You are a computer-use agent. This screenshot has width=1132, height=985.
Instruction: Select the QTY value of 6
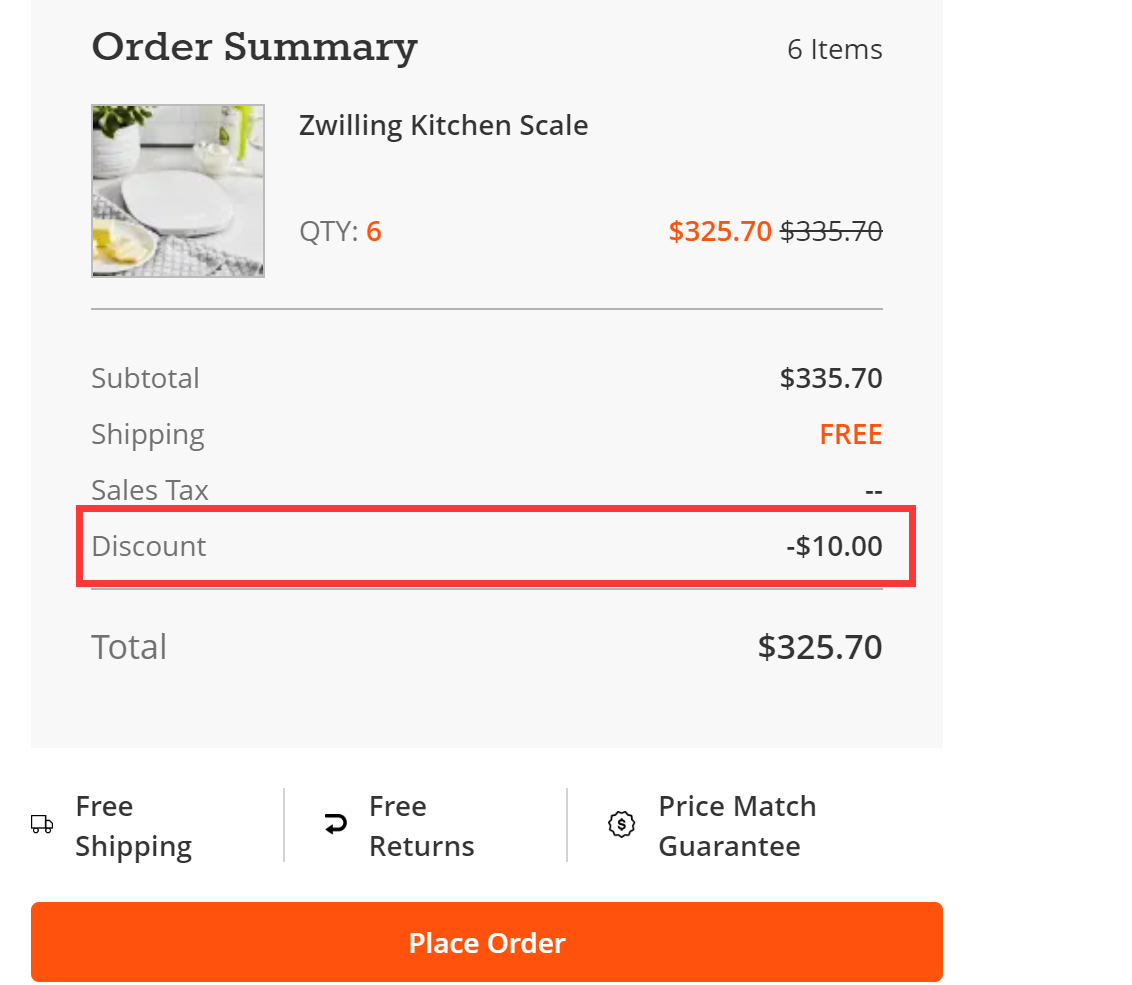(x=373, y=230)
